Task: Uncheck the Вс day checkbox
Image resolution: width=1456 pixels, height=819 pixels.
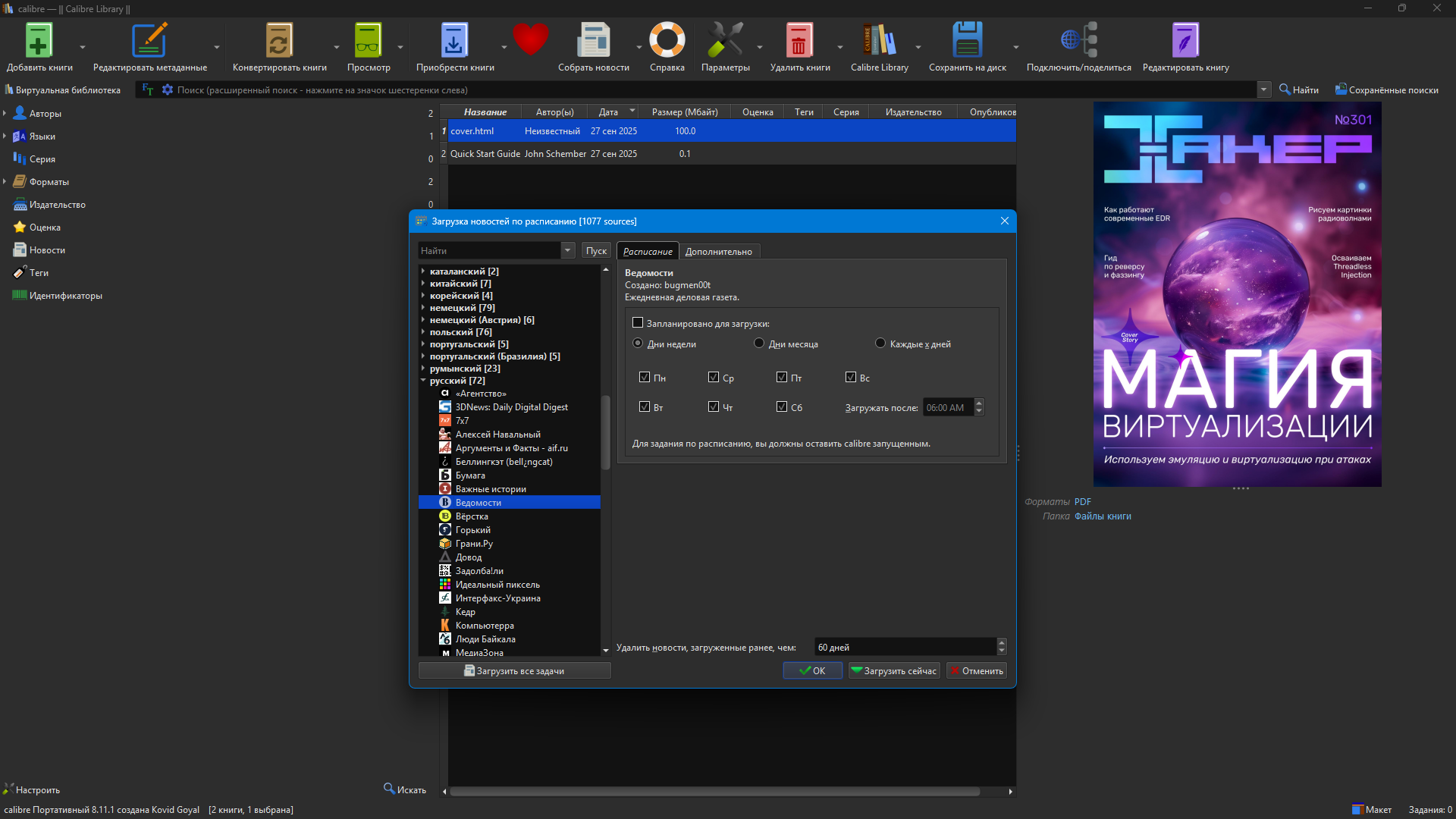Action: tap(851, 377)
